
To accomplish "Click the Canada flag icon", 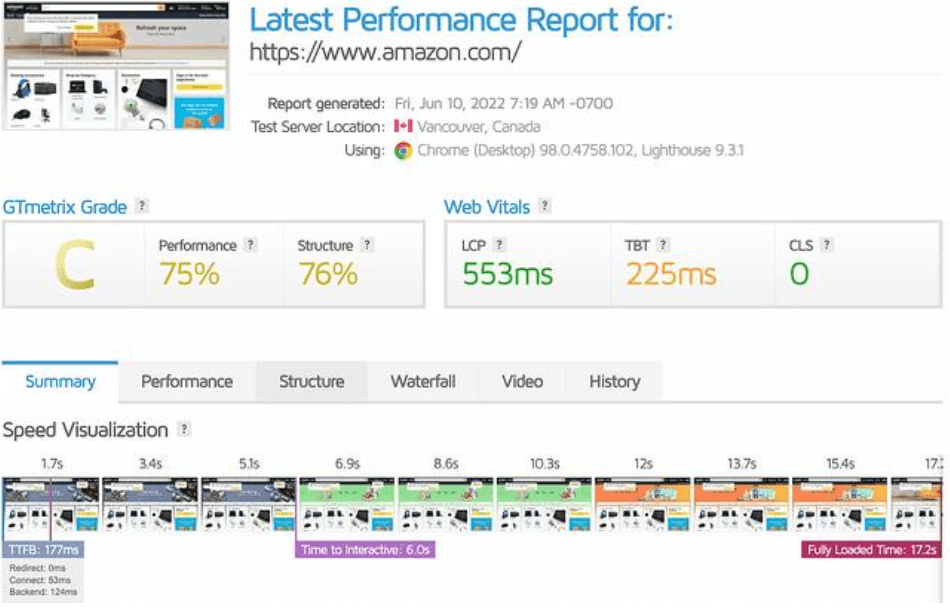I will coord(403,126).
